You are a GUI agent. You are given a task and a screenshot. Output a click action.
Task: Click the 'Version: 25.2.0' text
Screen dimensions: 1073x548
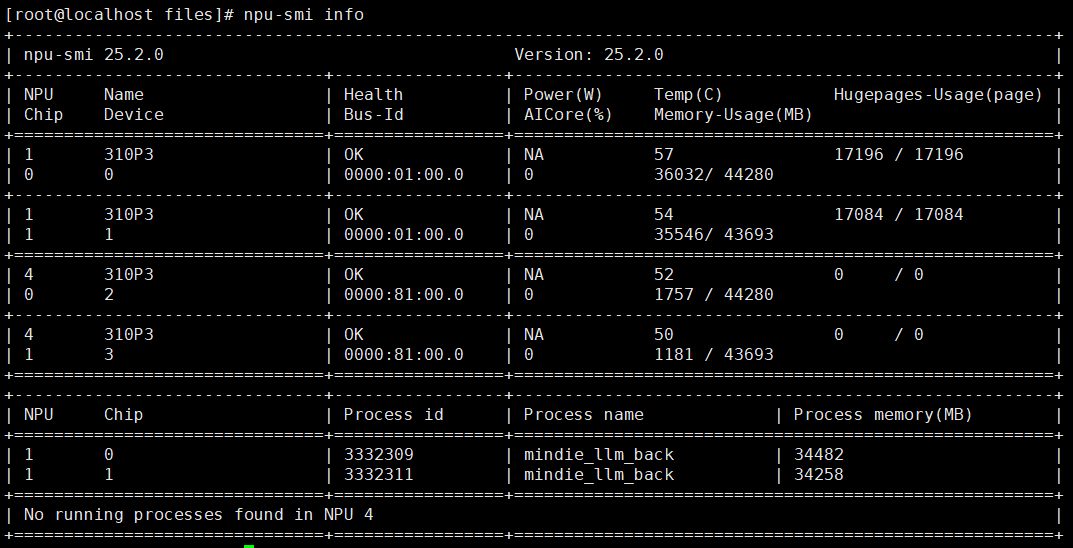589,55
